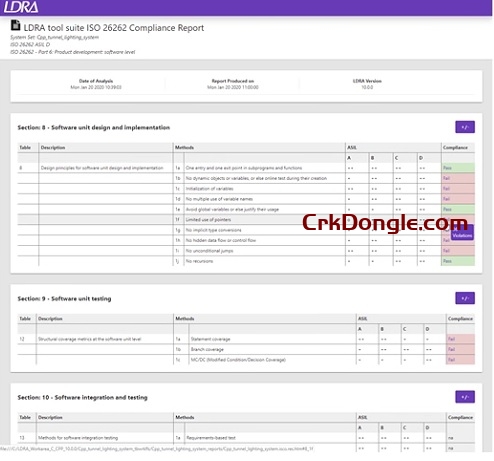Image resolution: width=494 pixels, height=461 pixels.
Task: Select the 'No implicit type conversions' method text
Action: [x=213, y=230]
